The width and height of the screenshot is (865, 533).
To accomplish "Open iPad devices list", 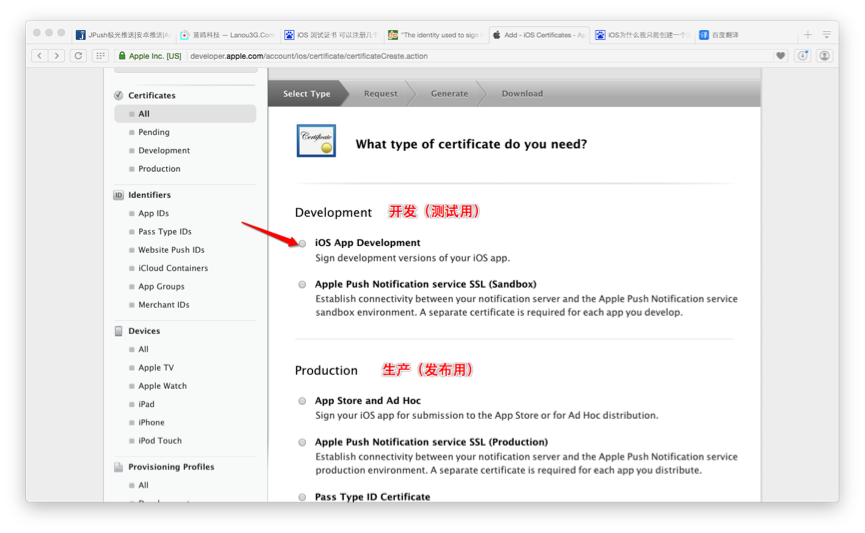I will click(146, 404).
